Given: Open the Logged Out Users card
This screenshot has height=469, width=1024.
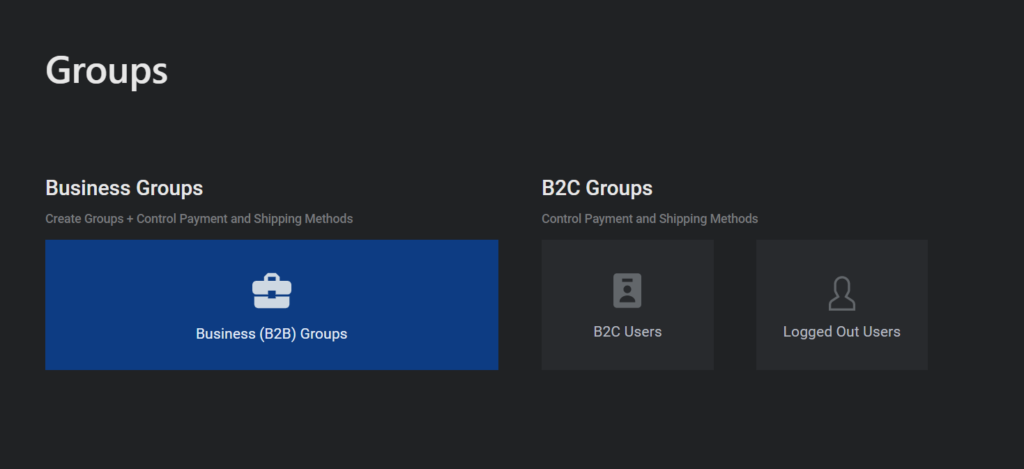Looking at the screenshot, I should click(842, 304).
